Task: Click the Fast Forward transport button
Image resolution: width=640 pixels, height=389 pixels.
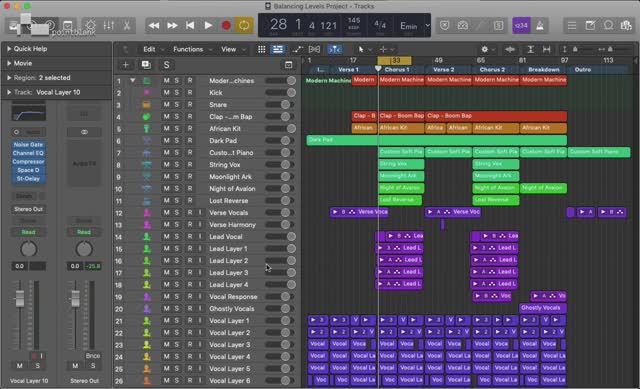Action: pos(172,25)
